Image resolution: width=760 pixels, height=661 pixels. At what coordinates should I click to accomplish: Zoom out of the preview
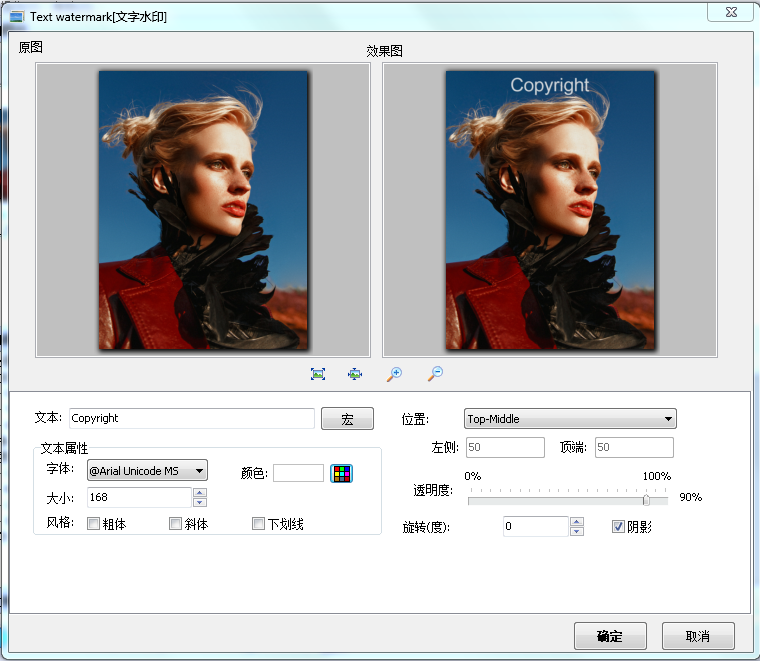(x=435, y=374)
